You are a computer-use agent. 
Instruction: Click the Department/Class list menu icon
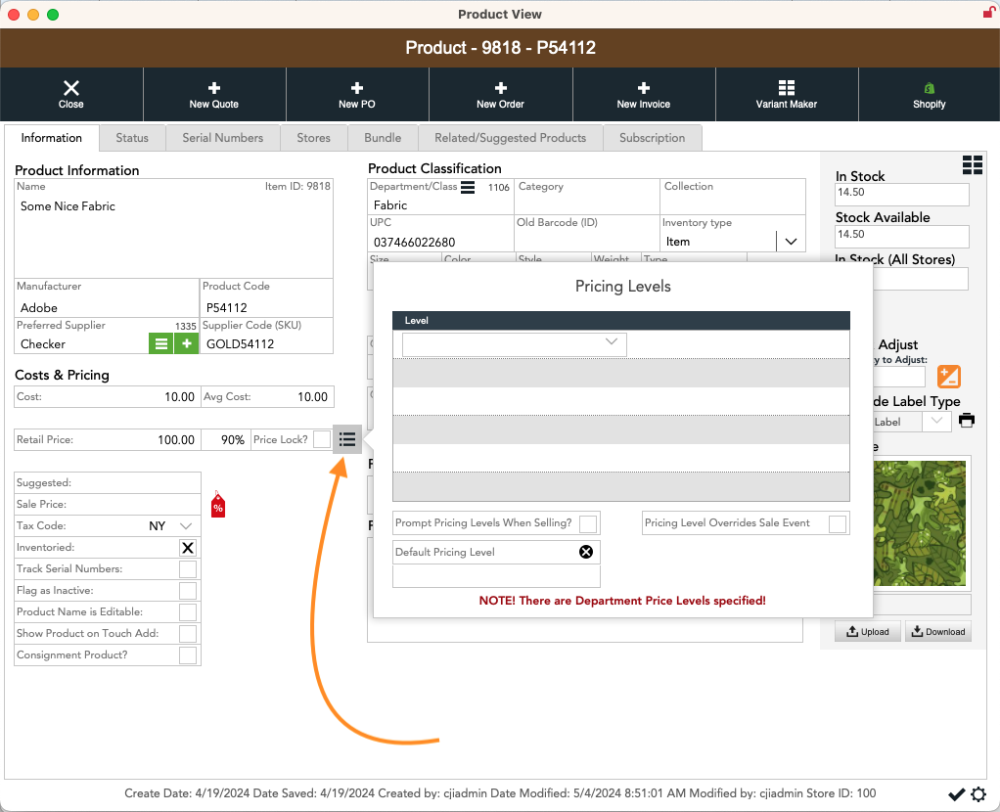tap(467, 187)
